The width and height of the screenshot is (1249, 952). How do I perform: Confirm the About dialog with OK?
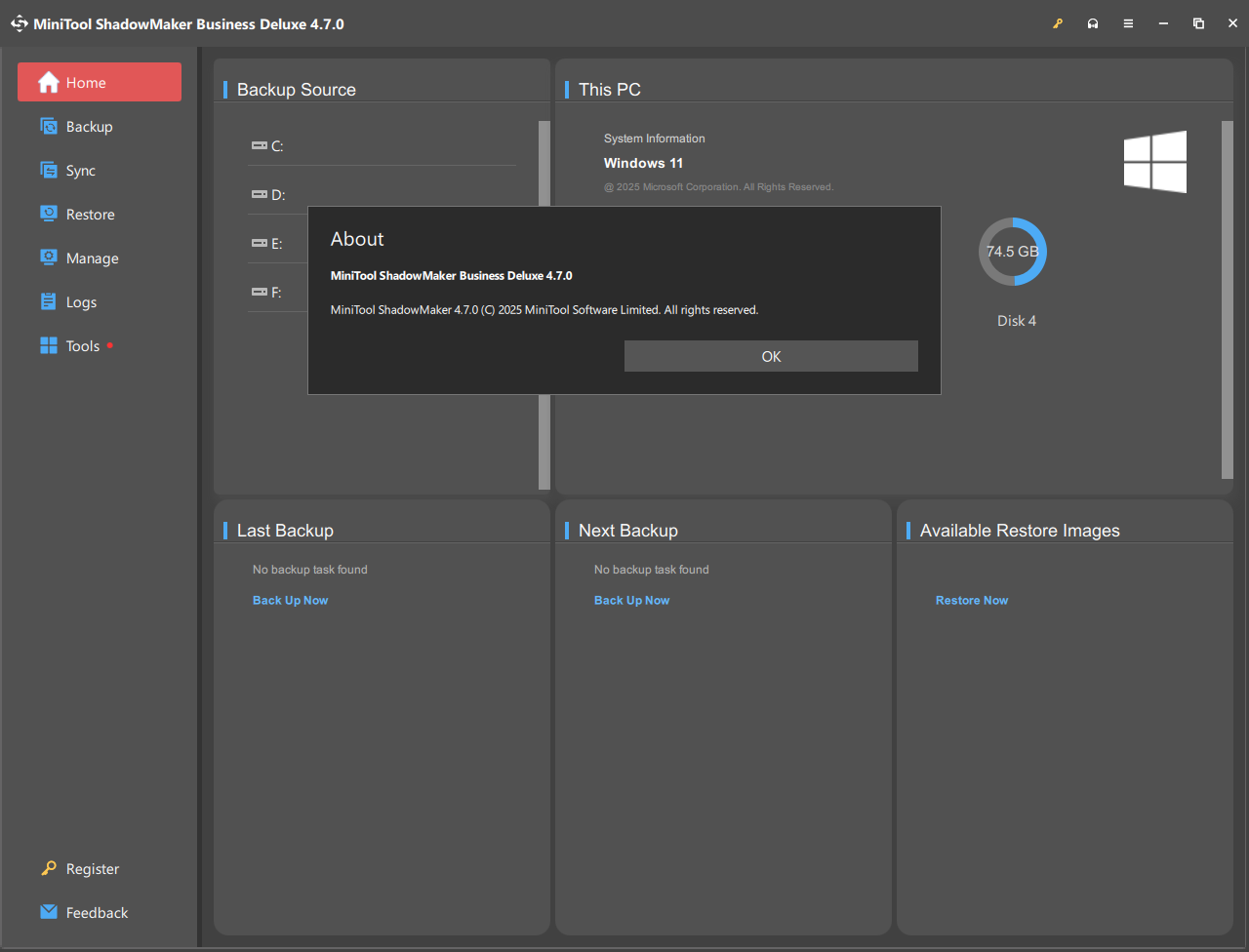771,356
